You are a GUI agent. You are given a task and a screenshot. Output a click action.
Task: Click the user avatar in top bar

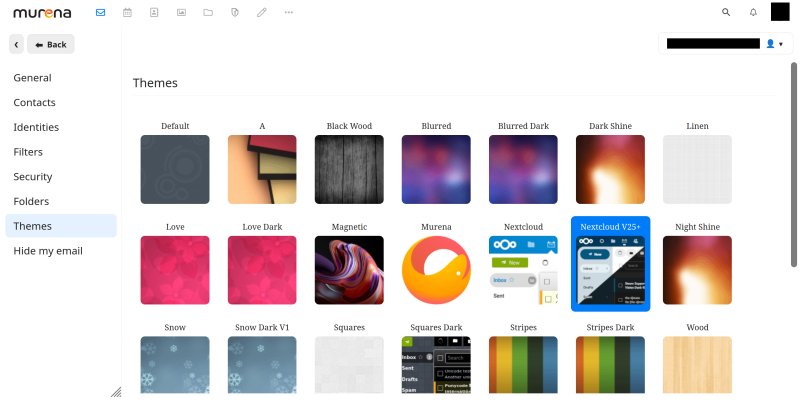click(x=780, y=12)
